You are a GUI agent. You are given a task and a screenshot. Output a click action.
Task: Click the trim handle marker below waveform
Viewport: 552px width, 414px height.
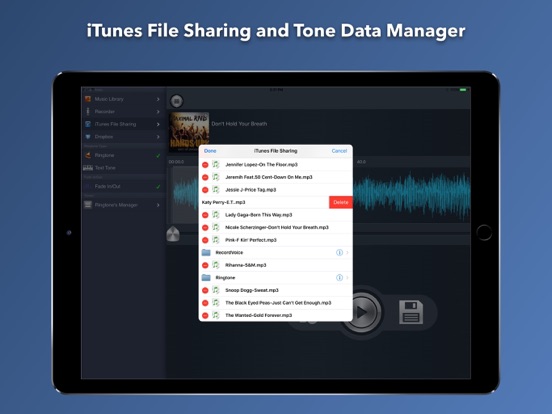173,234
